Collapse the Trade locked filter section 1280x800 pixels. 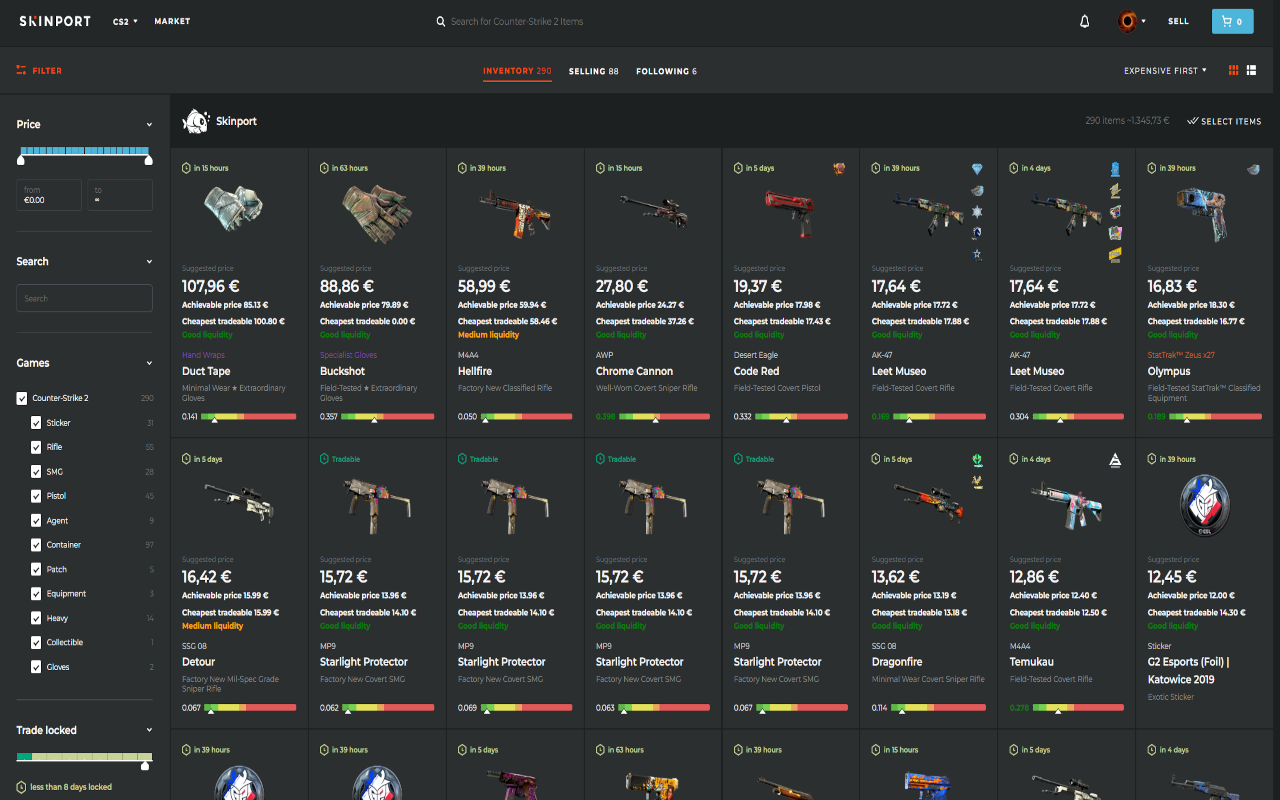pos(150,731)
